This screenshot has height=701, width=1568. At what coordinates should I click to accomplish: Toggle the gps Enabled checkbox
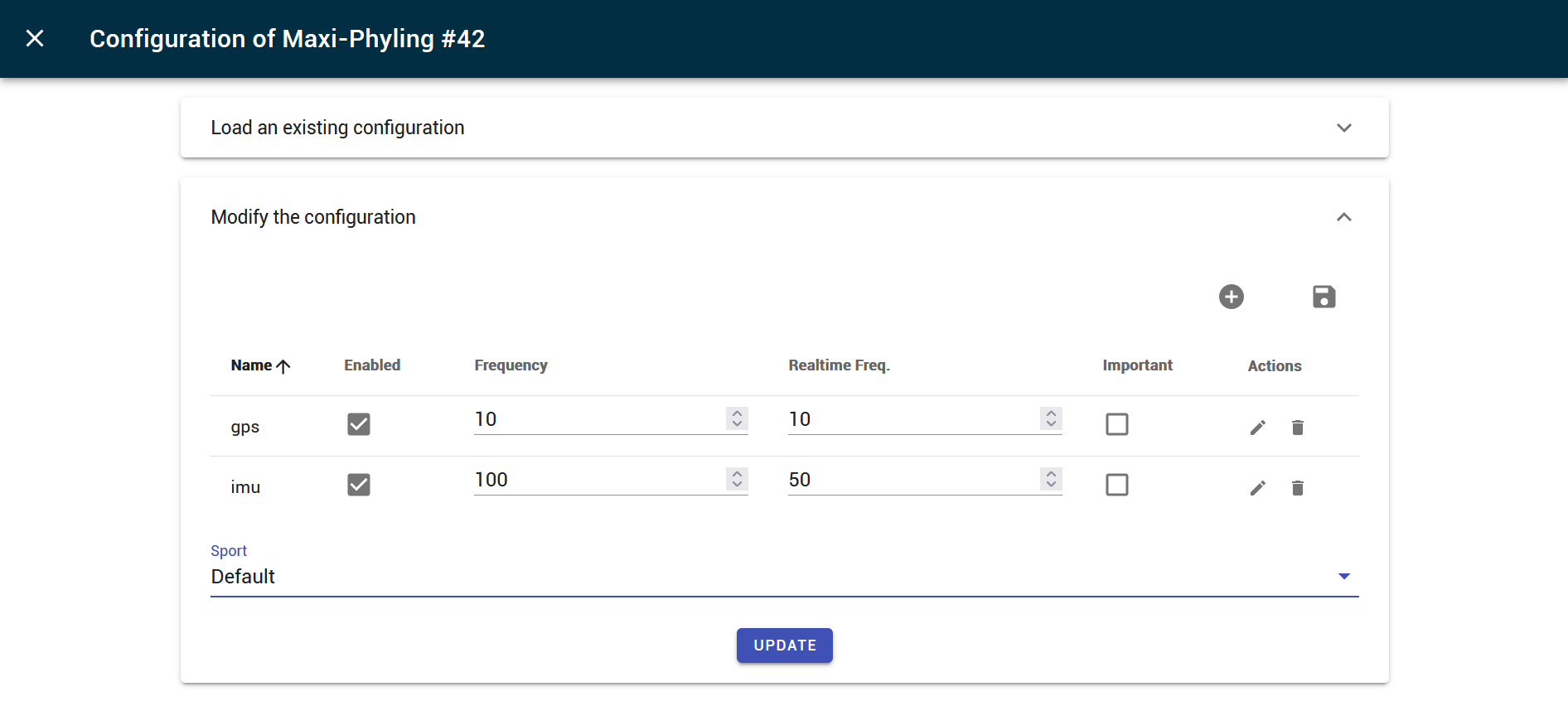359,424
